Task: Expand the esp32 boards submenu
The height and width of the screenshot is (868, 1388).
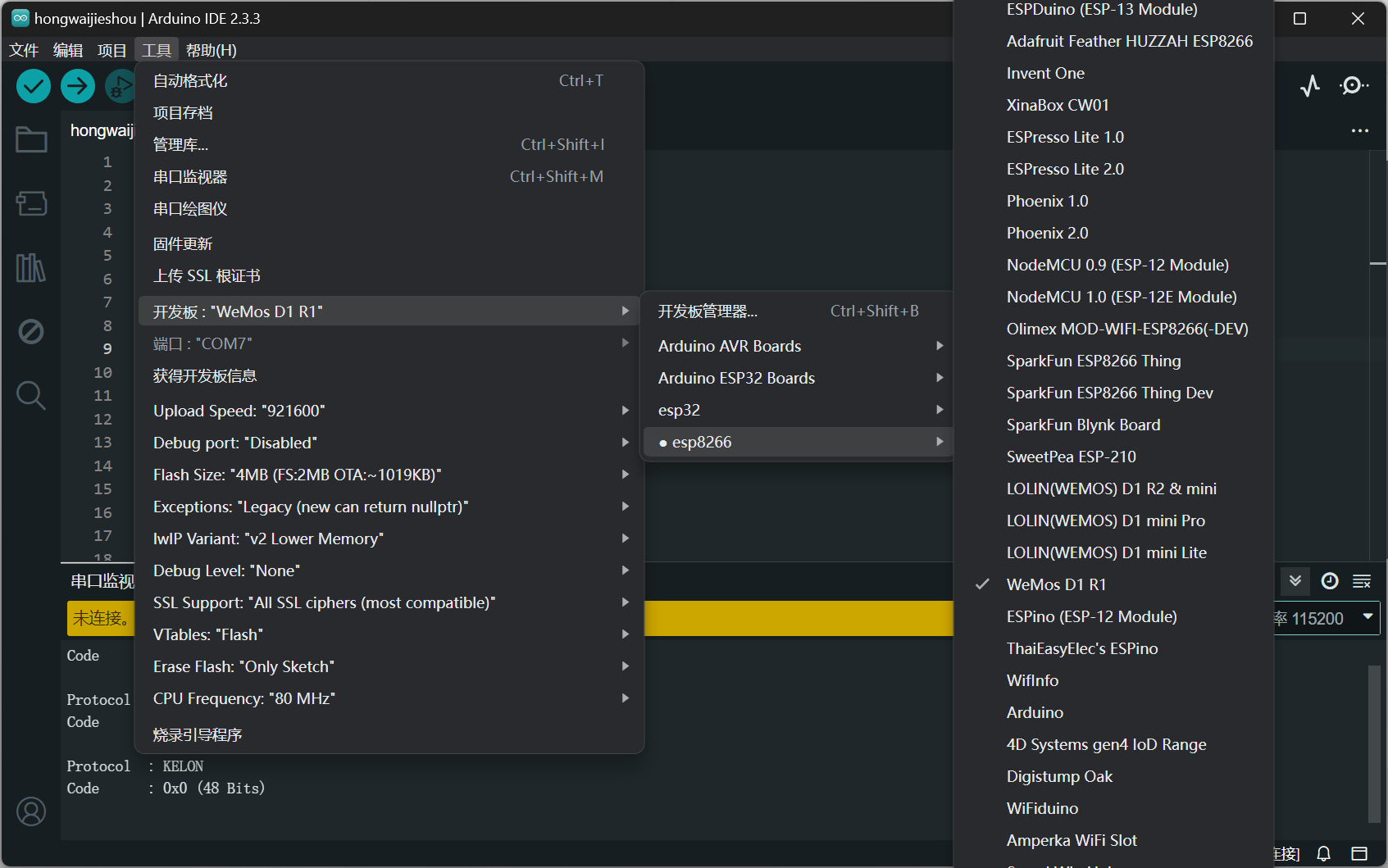Action: click(x=799, y=410)
